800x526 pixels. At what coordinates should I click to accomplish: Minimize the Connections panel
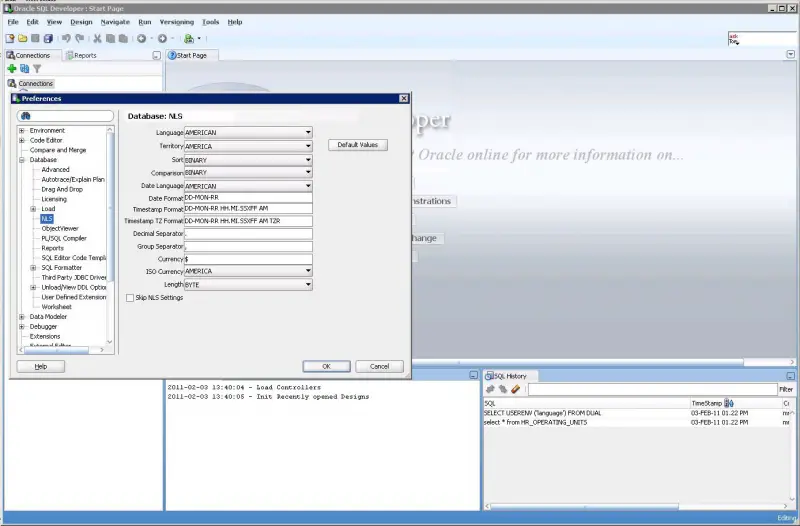click(x=157, y=55)
